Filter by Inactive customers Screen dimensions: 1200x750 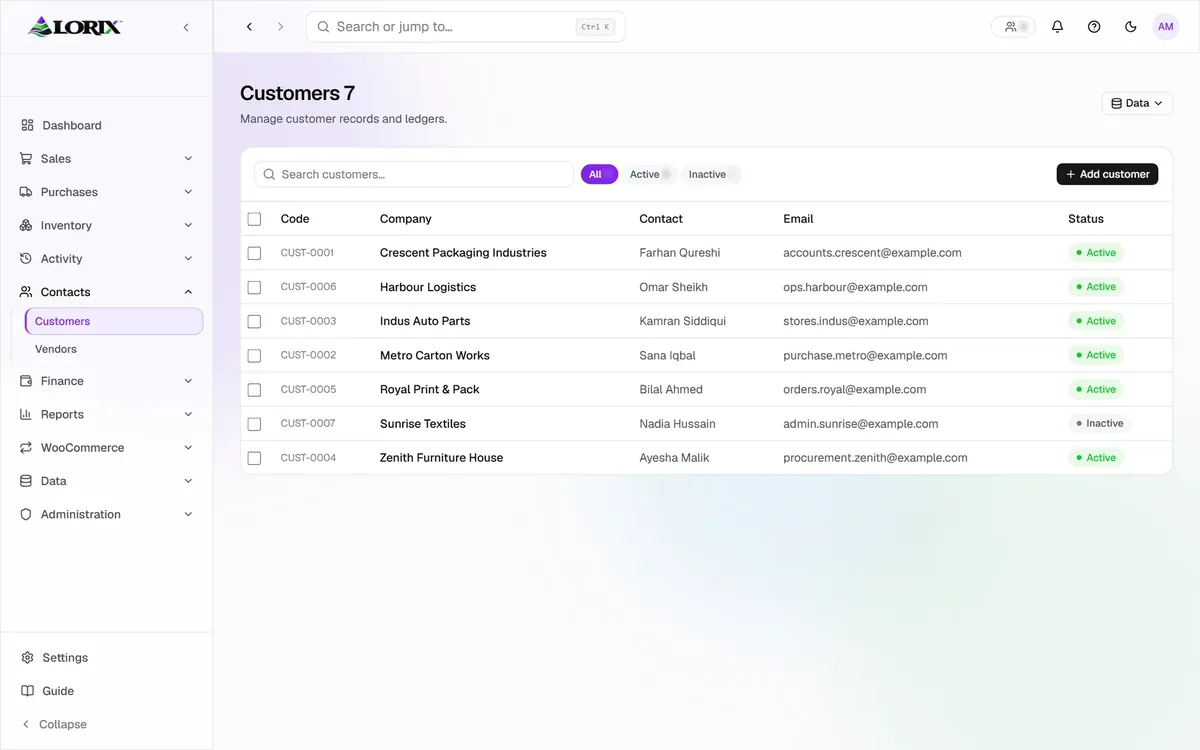point(711,174)
